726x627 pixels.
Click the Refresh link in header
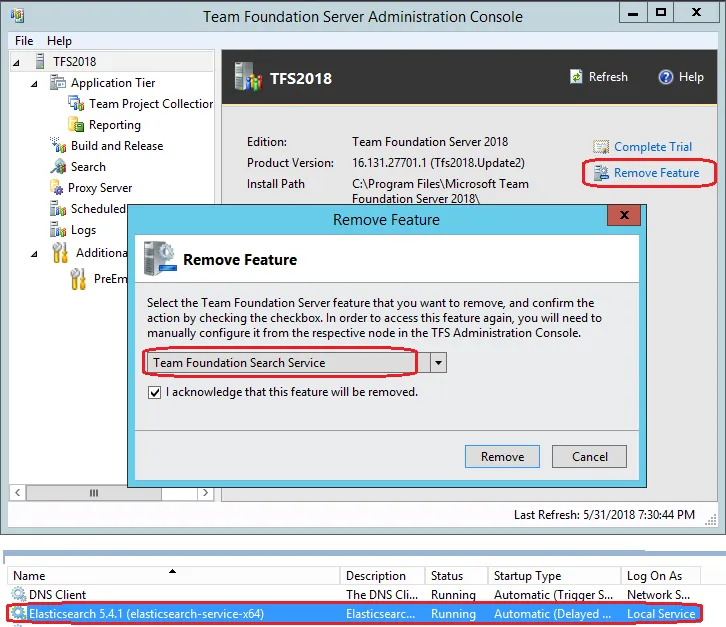tap(608, 76)
